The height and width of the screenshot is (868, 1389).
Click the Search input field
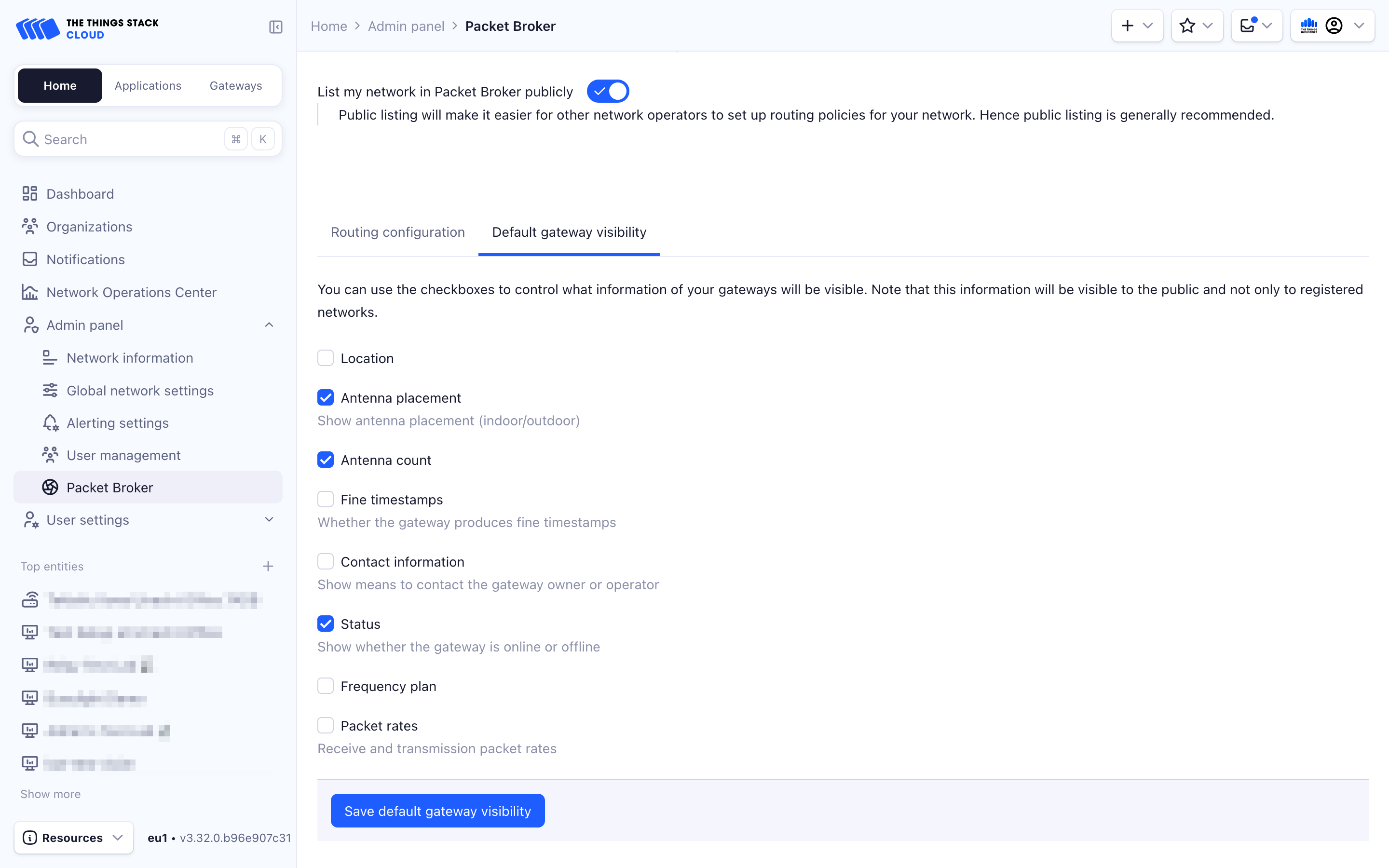pyautogui.click(x=148, y=138)
